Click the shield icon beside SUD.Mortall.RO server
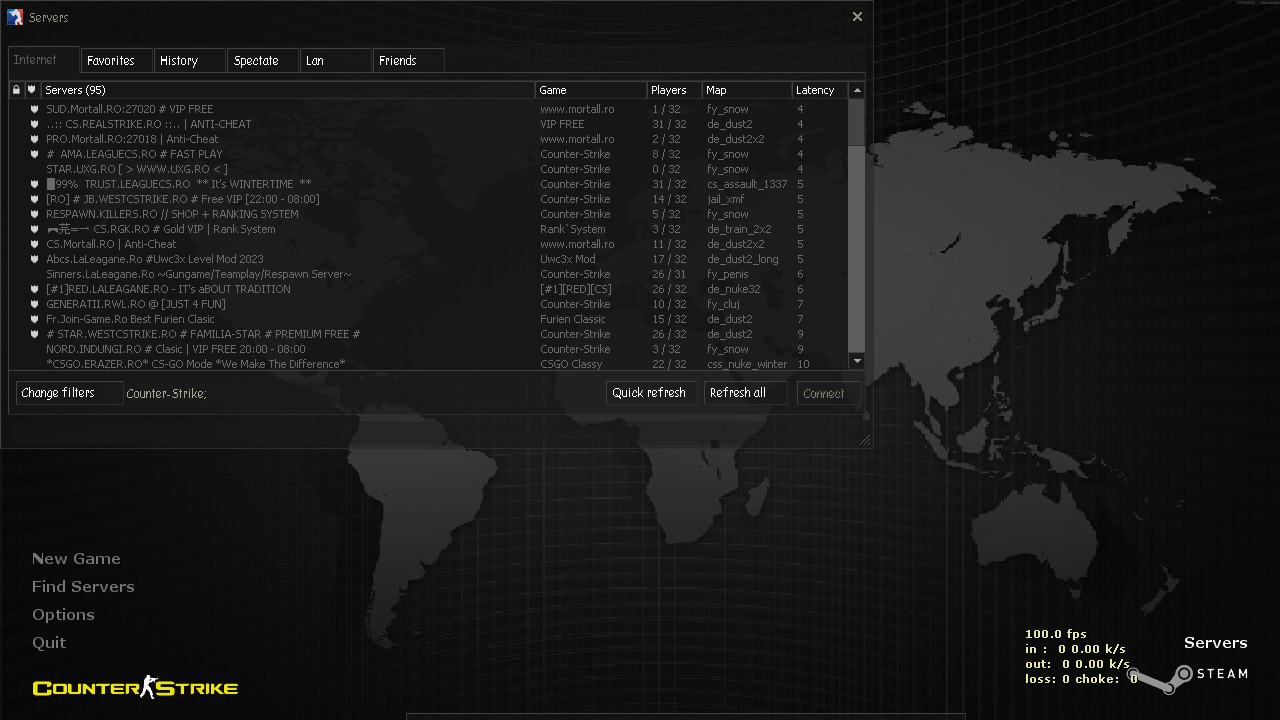This screenshot has width=1280, height=720. point(33,109)
